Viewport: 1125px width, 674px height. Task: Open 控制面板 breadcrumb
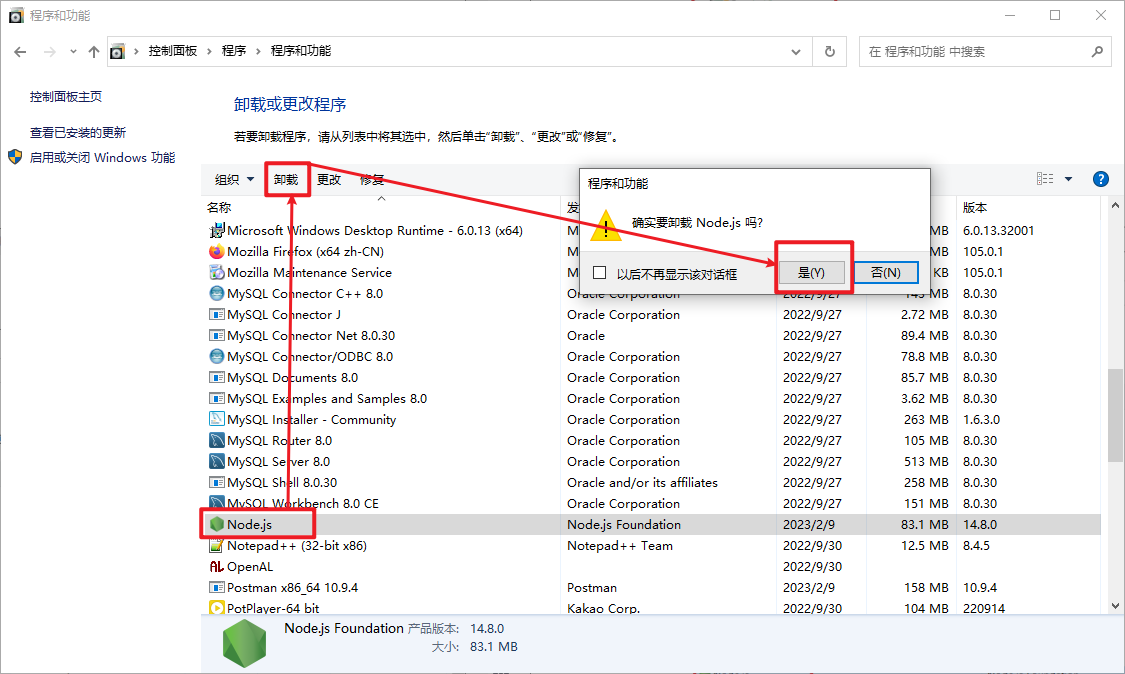tap(172, 51)
